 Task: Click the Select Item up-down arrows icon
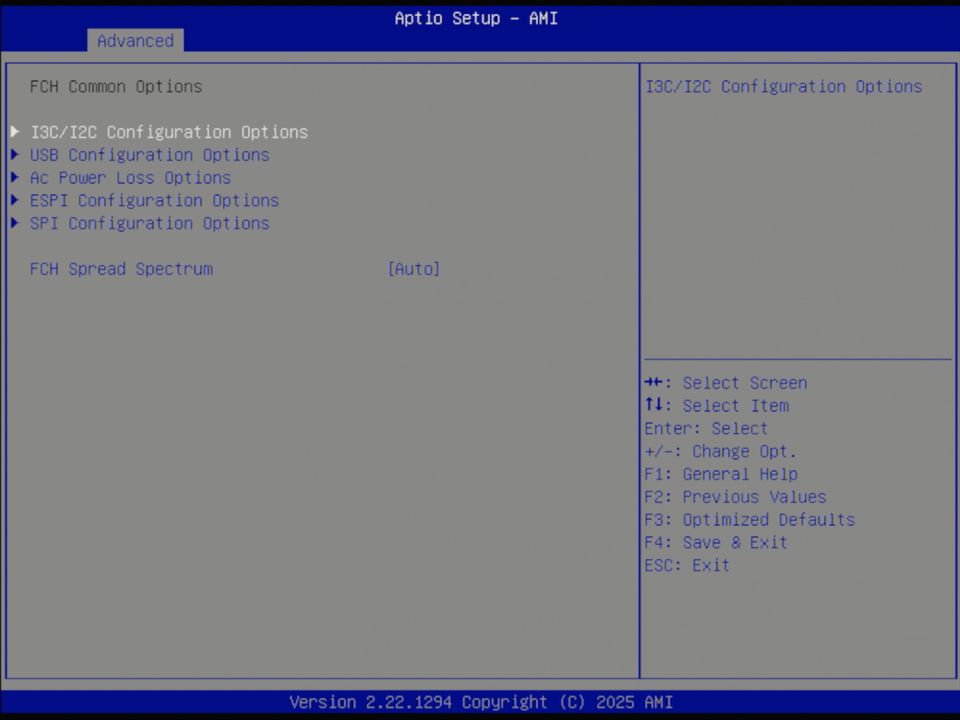coord(656,405)
